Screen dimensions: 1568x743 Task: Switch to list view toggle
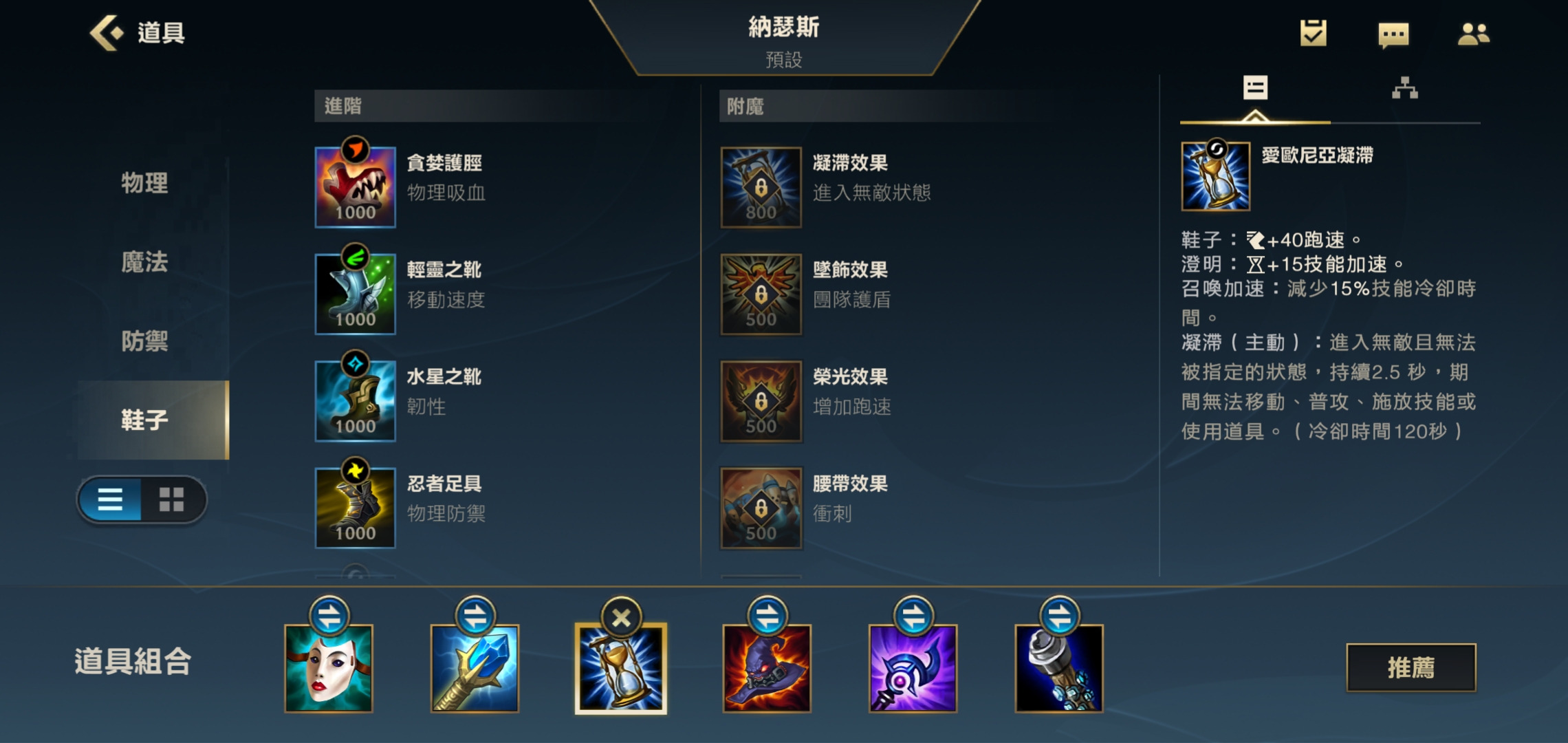(110, 499)
